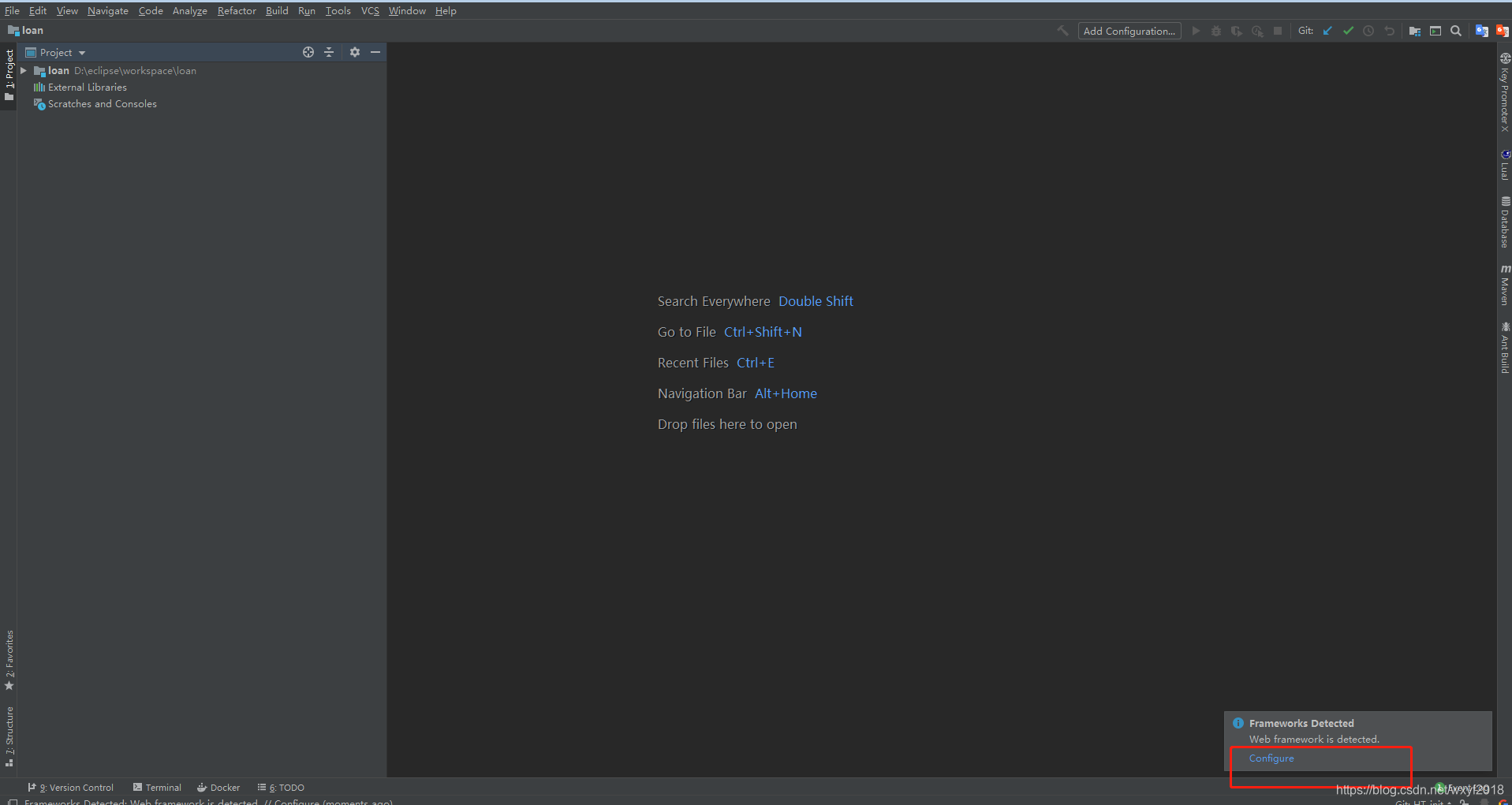
Task: Click the Profiler run icon
Action: pos(1257,31)
